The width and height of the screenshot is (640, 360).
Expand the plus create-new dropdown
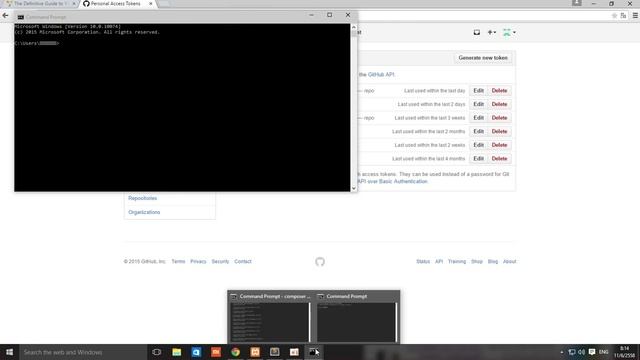coord(492,32)
